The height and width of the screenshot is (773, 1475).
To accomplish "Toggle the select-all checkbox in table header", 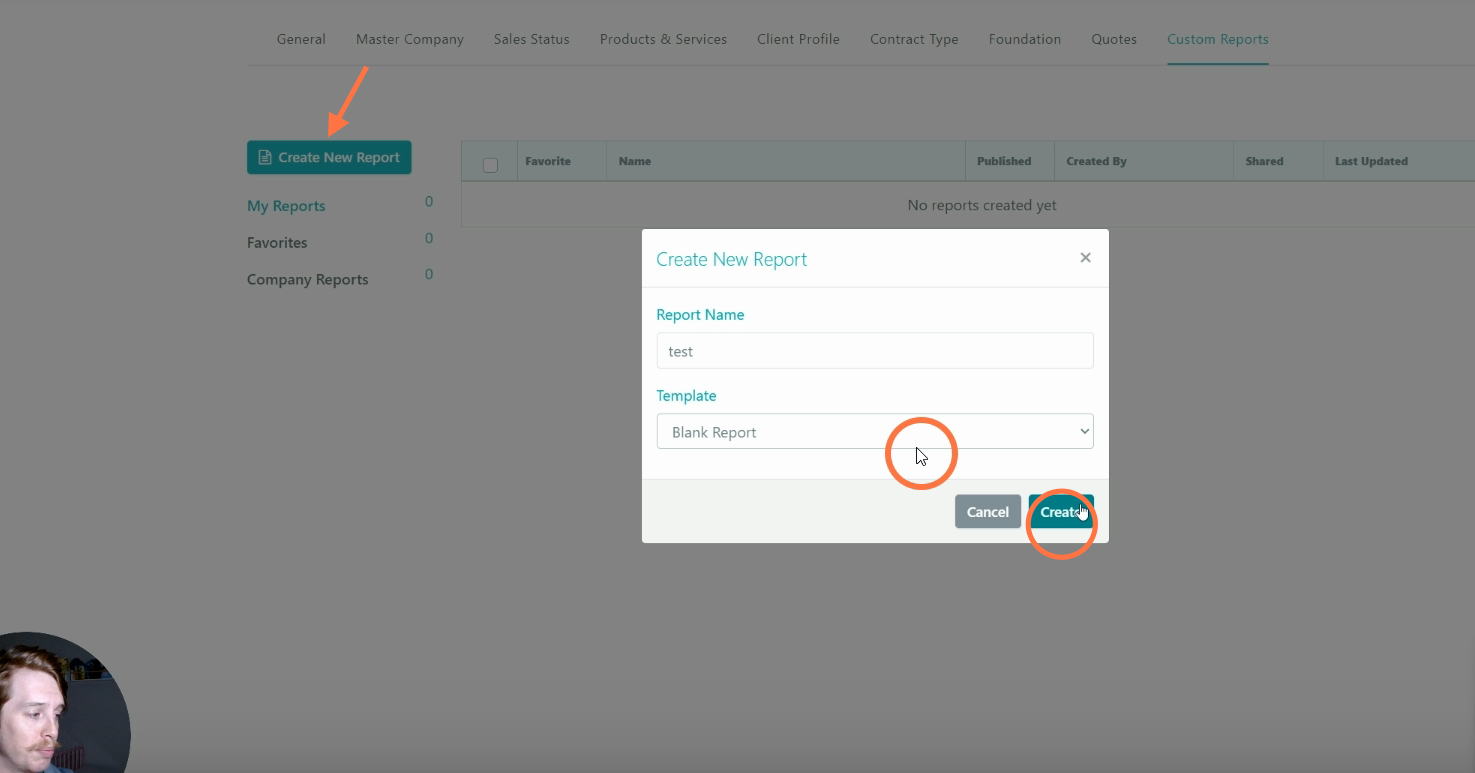I will [x=490, y=165].
